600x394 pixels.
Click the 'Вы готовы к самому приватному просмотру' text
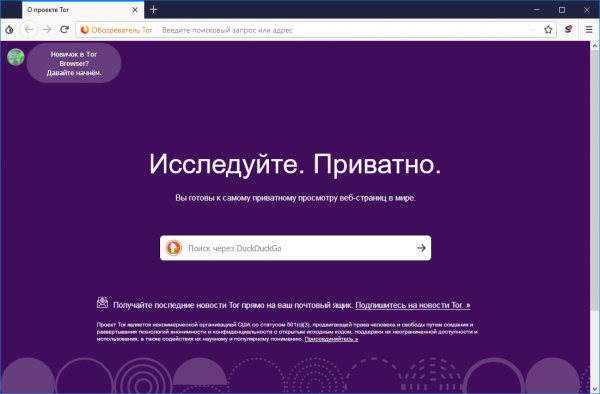(x=295, y=198)
